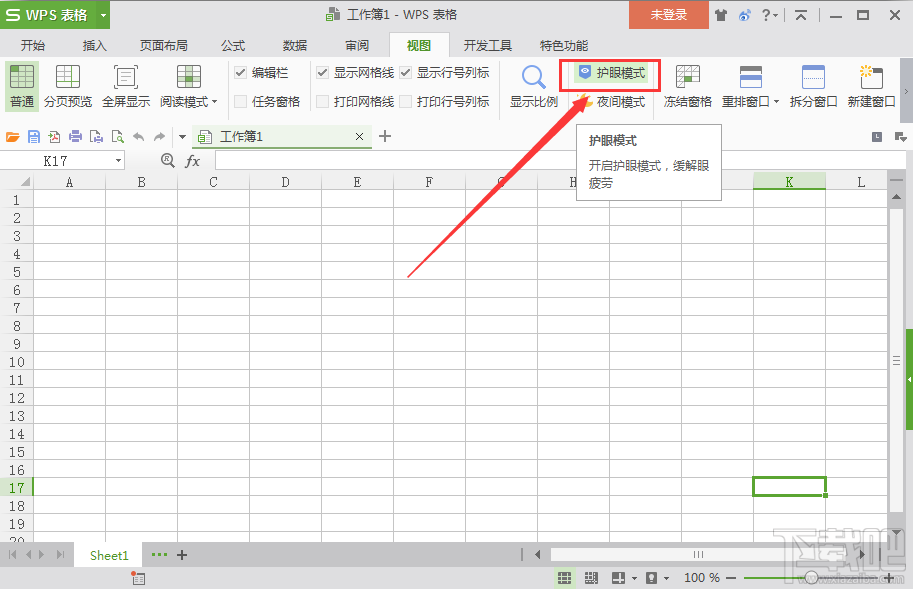Toggle the 编辑栏 formula bar checkbox
The image size is (913, 589).
click(240, 72)
